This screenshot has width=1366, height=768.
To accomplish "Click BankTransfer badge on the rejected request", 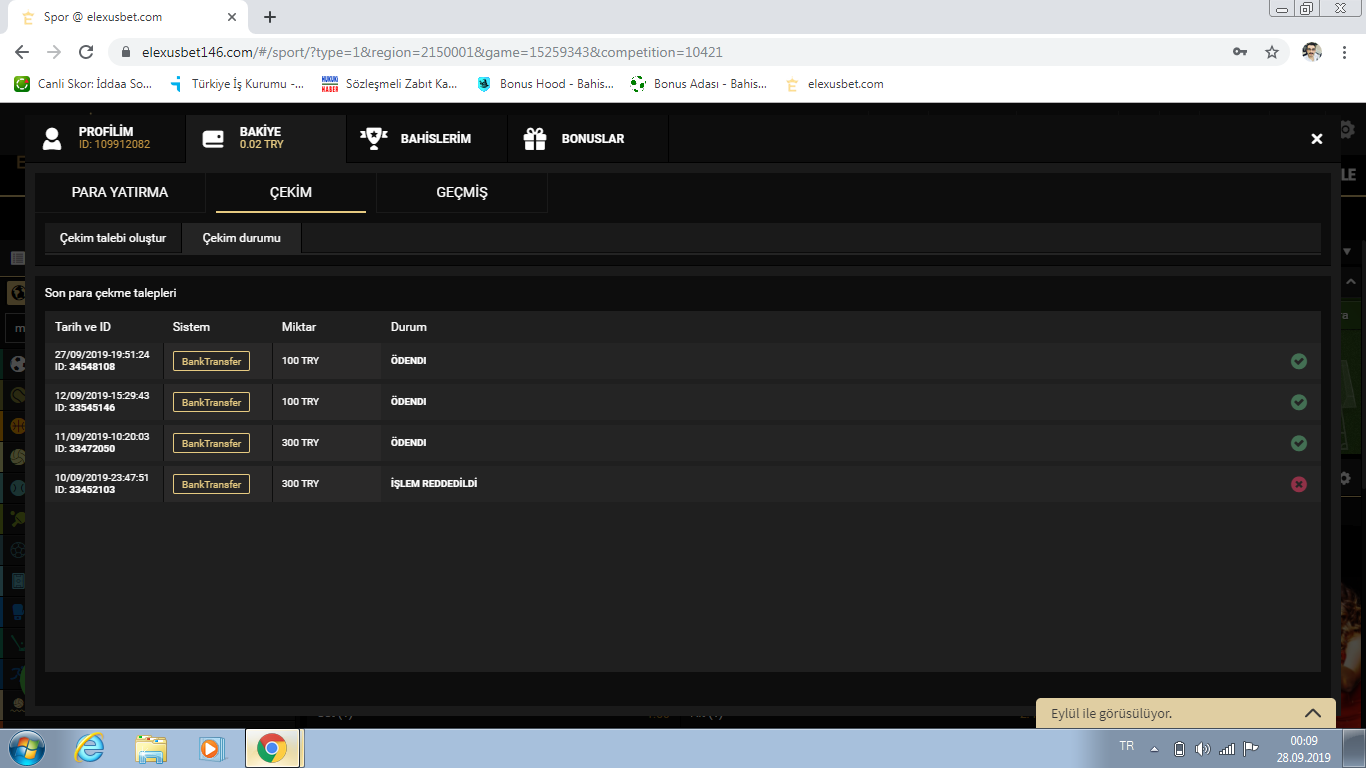I will pos(211,484).
